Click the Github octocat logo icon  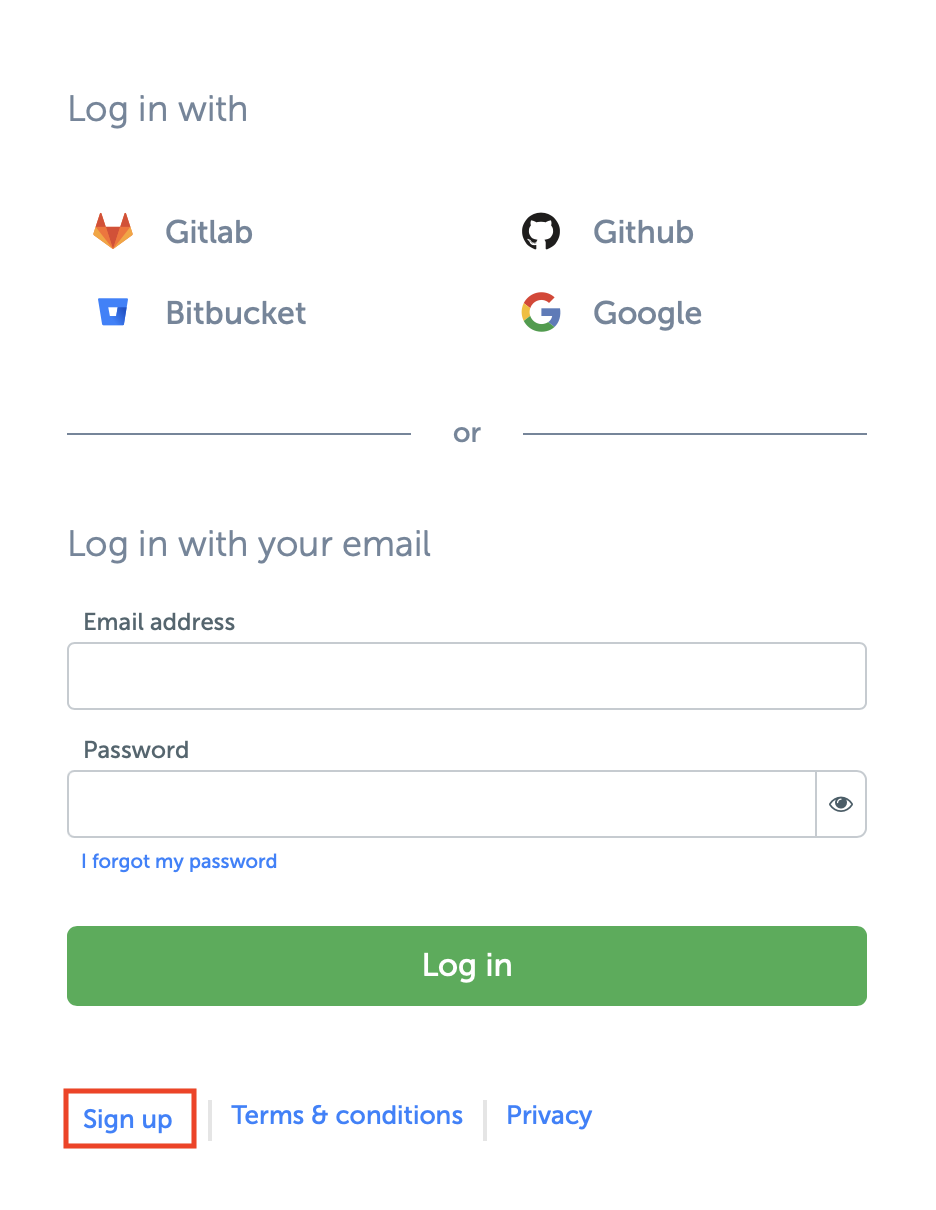point(541,231)
